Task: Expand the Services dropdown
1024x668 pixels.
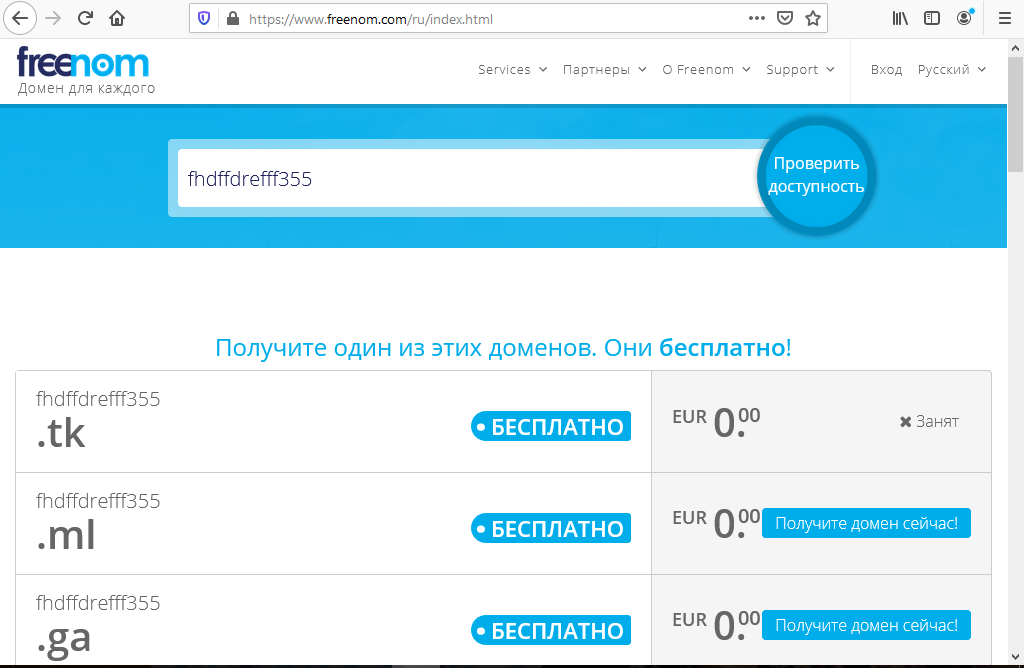Action: [x=513, y=69]
